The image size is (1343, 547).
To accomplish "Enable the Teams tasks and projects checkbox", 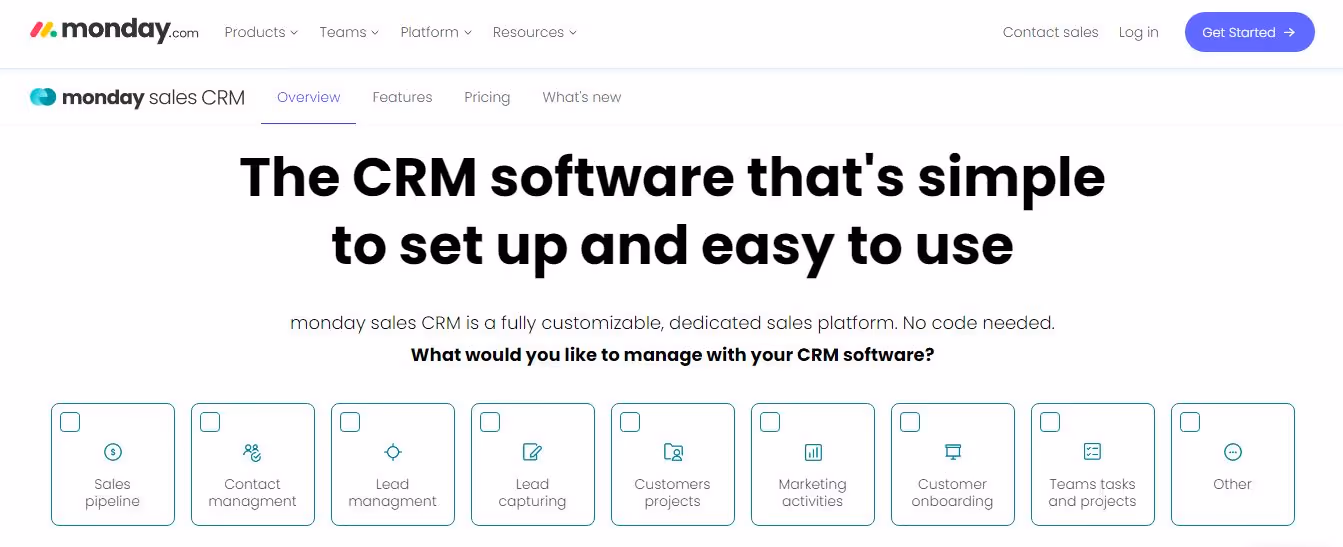I will coord(1050,422).
